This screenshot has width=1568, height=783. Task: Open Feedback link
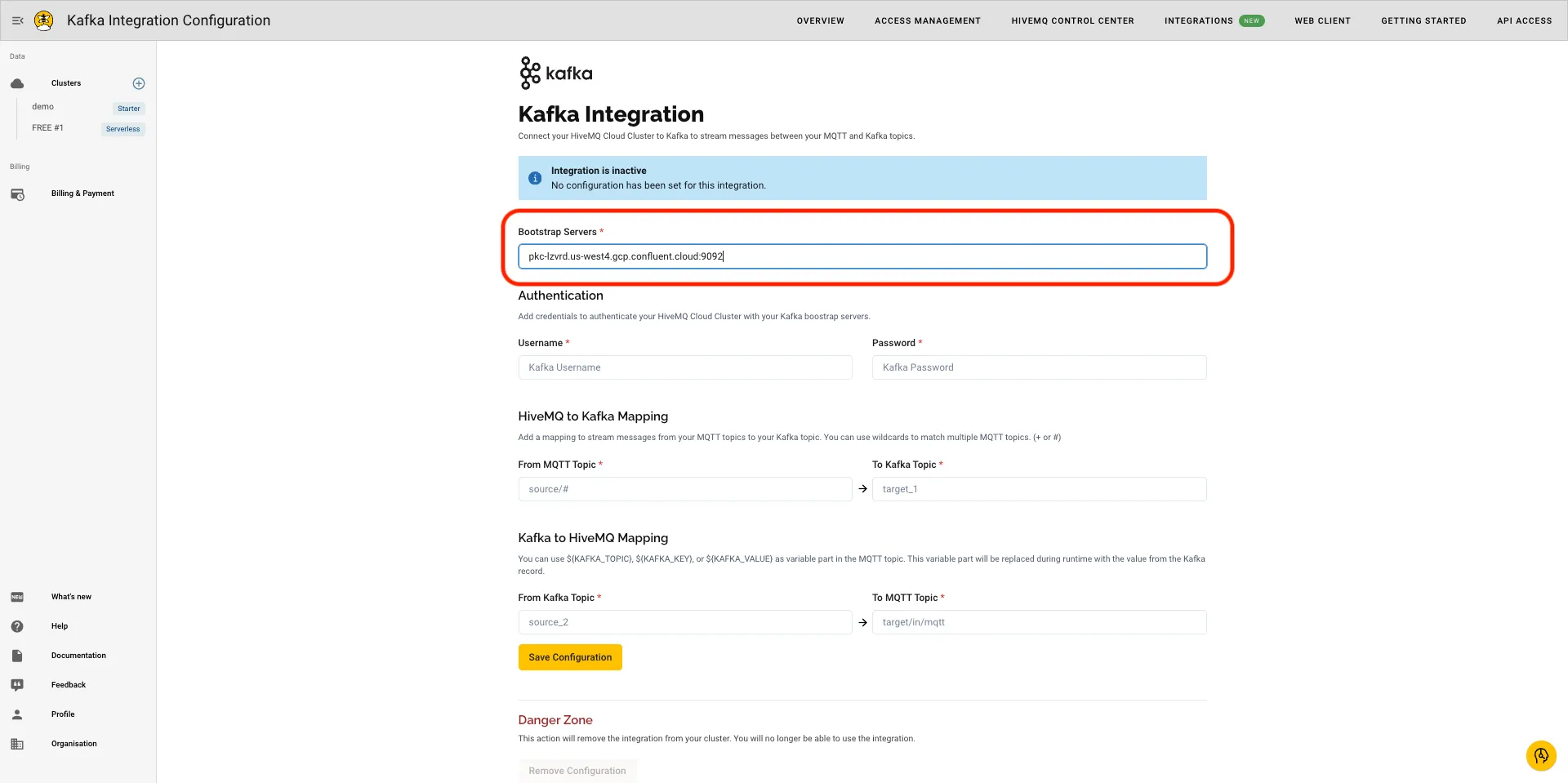[69, 685]
